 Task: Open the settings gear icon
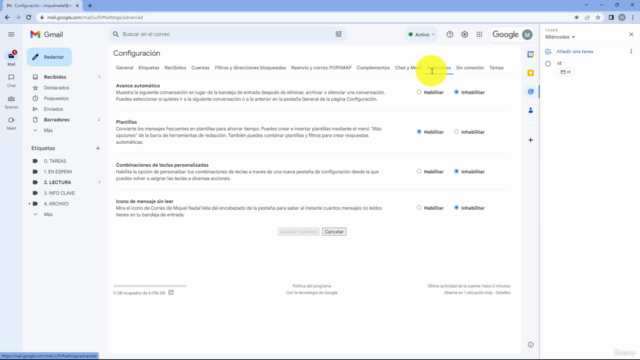pos(464,35)
